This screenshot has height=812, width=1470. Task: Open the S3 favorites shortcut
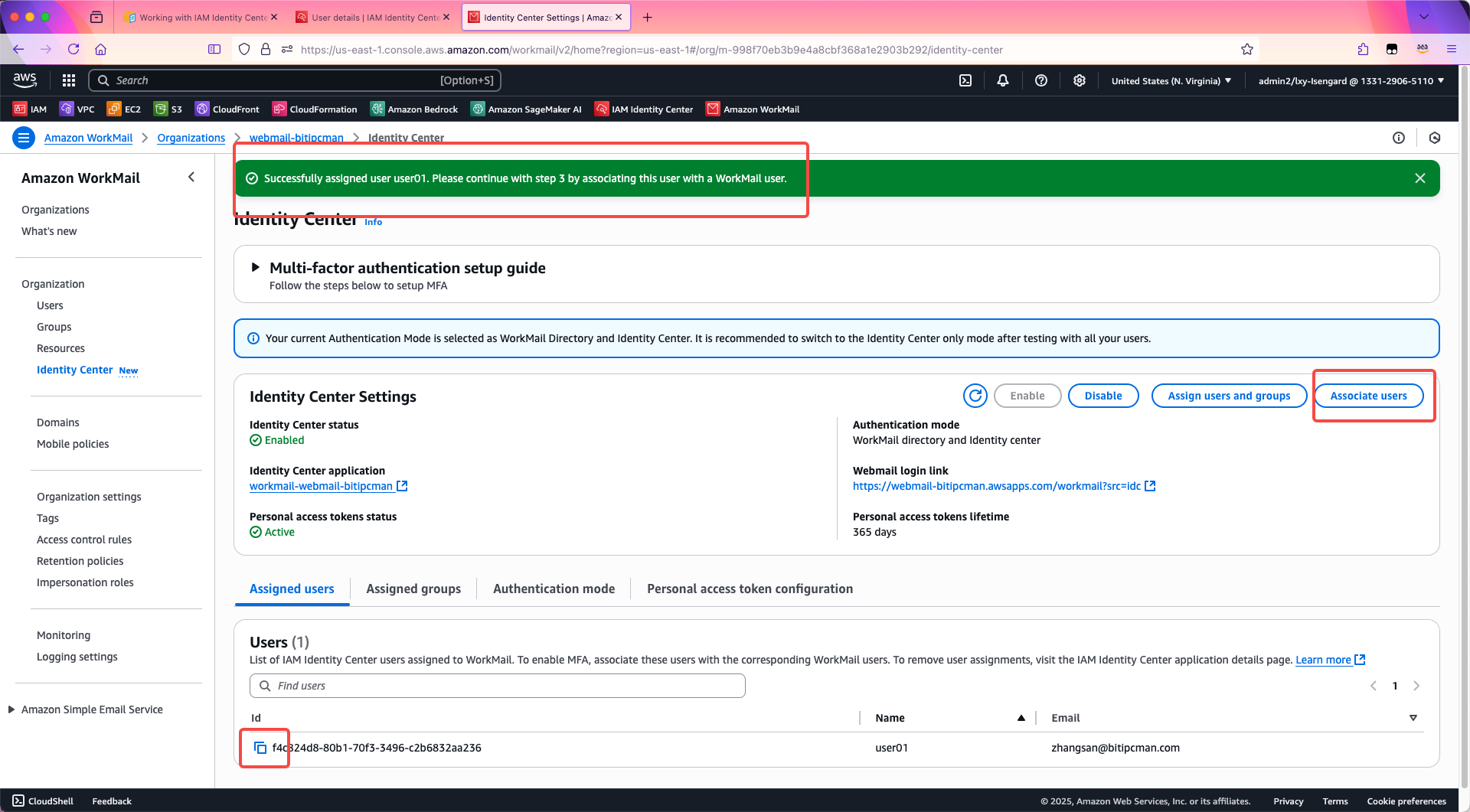[x=168, y=109]
